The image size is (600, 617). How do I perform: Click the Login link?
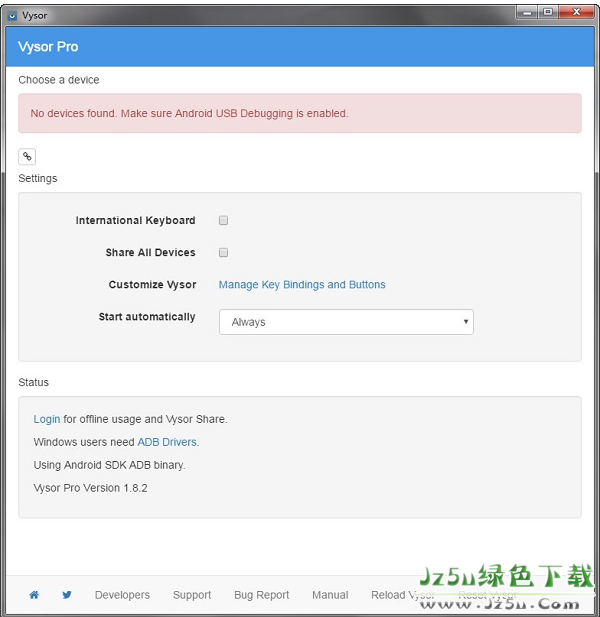[x=47, y=419]
